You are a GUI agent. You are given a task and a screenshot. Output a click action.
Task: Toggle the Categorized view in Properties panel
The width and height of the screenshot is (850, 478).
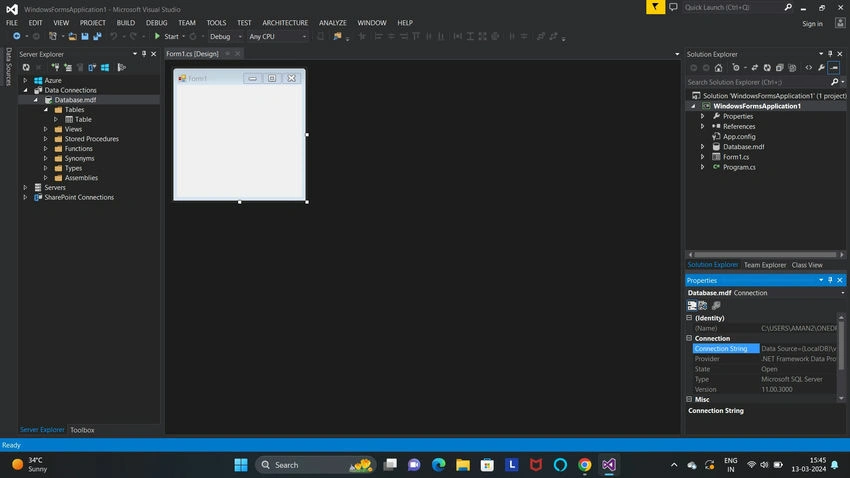[692, 306]
